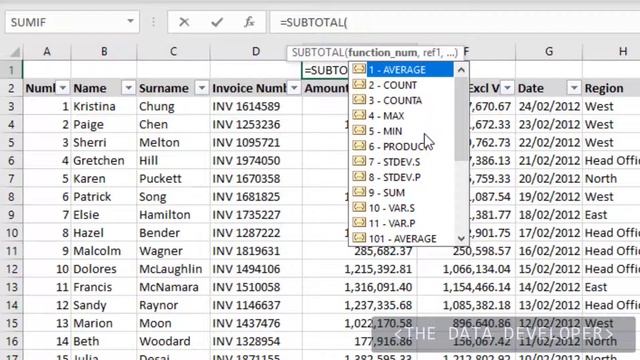Choose 3 - COUNTA from autocomplete list
Image resolution: width=640 pixels, height=360 pixels.
(x=402, y=100)
